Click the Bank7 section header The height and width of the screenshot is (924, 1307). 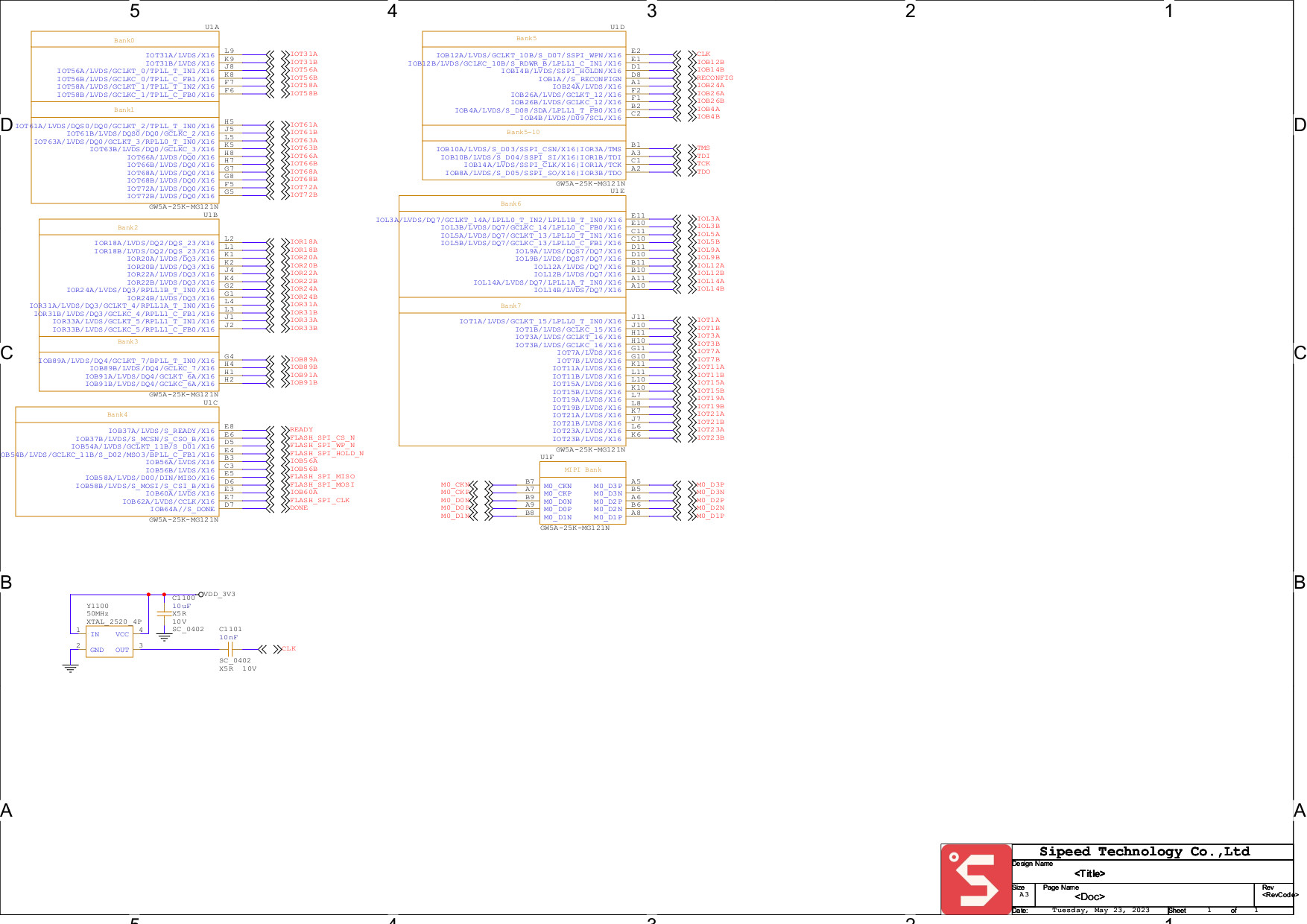(x=511, y=306)
